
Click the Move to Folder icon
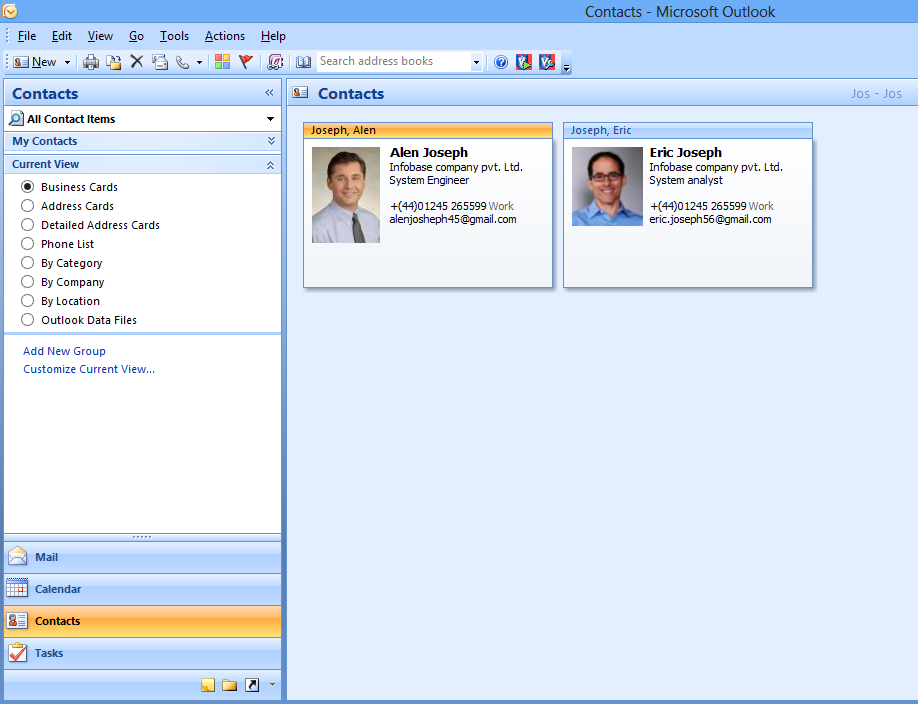tap(114, 62)
